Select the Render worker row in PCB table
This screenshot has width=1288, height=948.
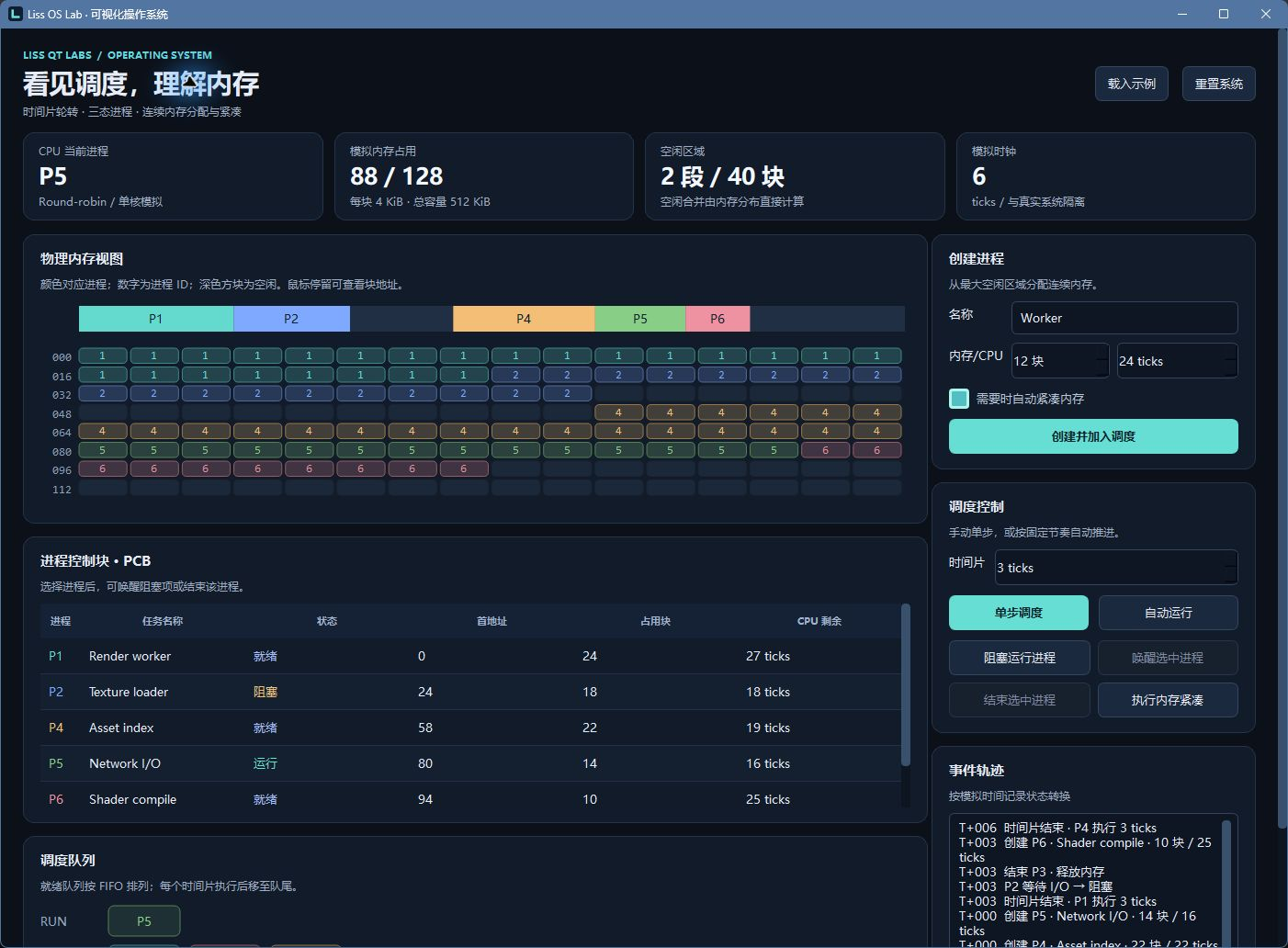pyautogui.click(x=469, y=656)
